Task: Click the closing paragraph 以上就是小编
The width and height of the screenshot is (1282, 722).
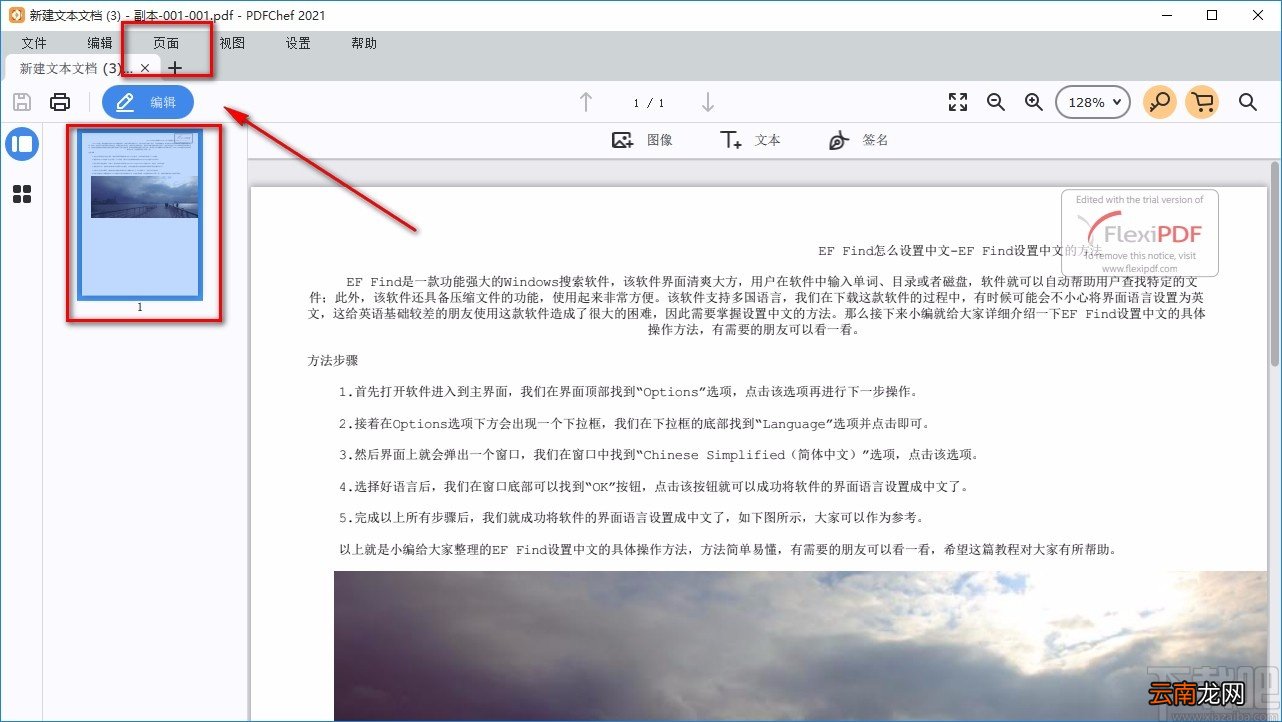Action: tap(727, 550)
